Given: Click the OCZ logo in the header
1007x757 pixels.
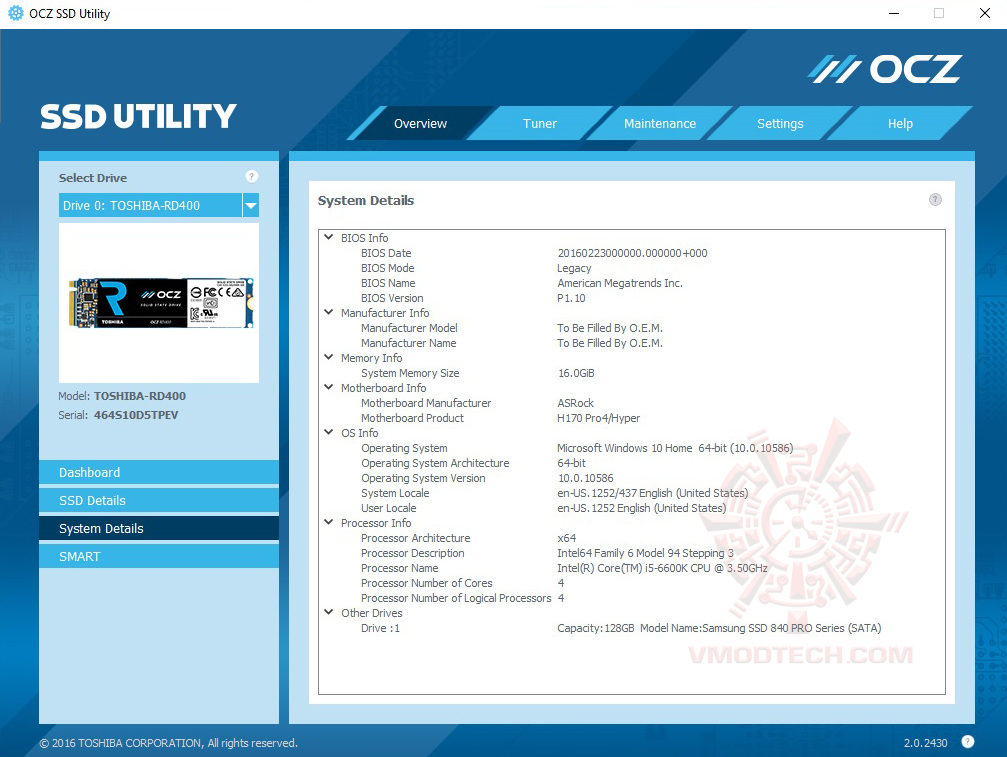Looking at the screenshot, I should point(884,68).
